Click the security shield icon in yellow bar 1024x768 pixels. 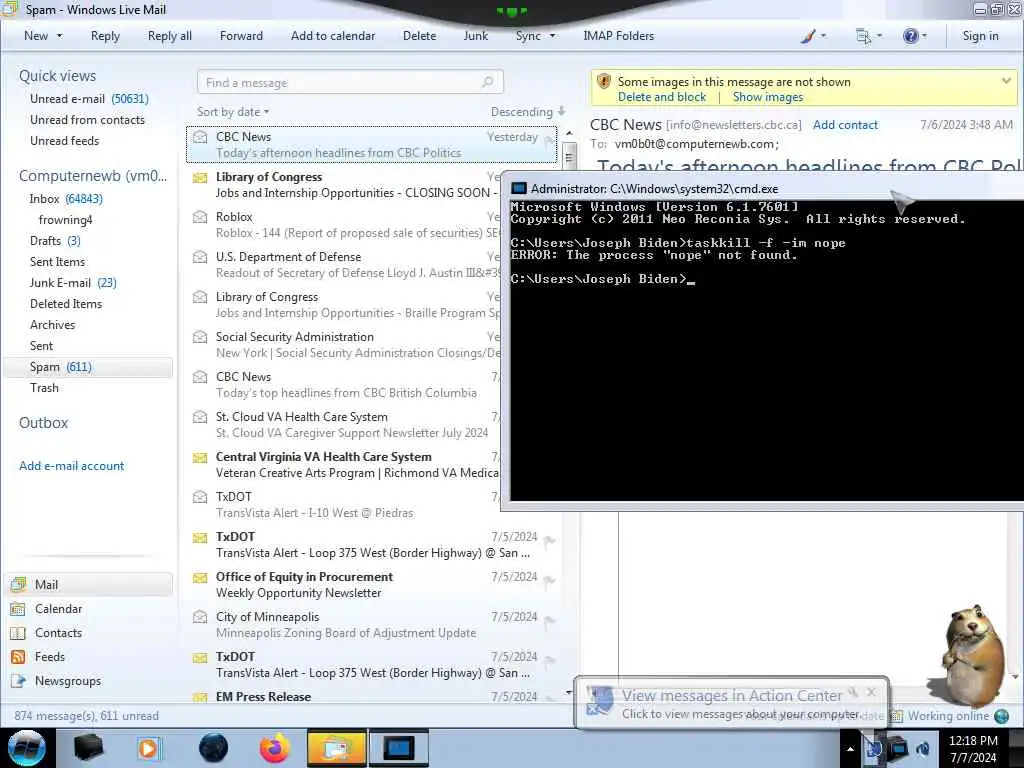click(603, 82)
